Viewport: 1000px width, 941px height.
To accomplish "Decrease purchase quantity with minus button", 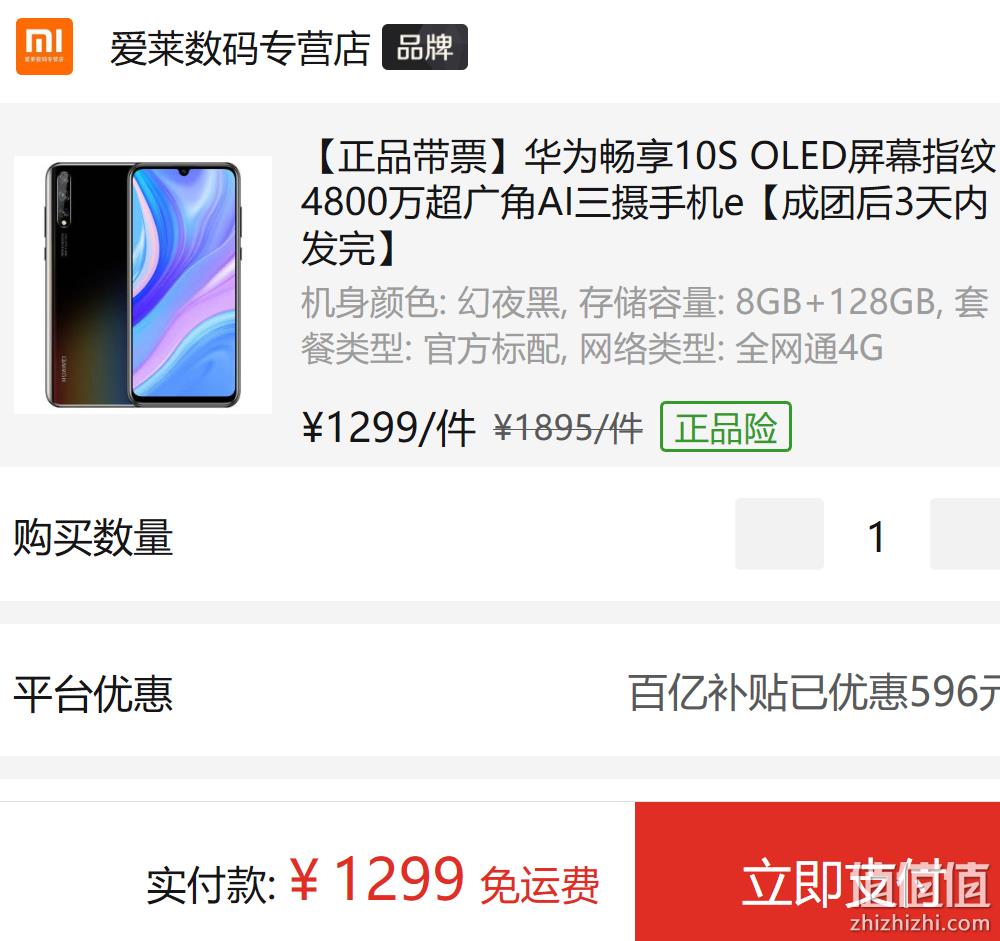I will click(x=779, y=534).
